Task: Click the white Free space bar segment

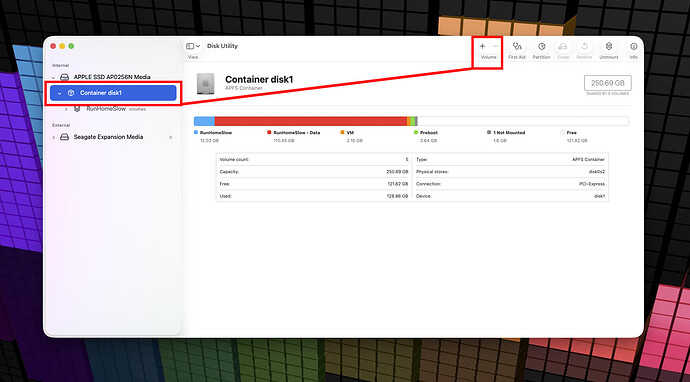Action: [x=523, y=121]
